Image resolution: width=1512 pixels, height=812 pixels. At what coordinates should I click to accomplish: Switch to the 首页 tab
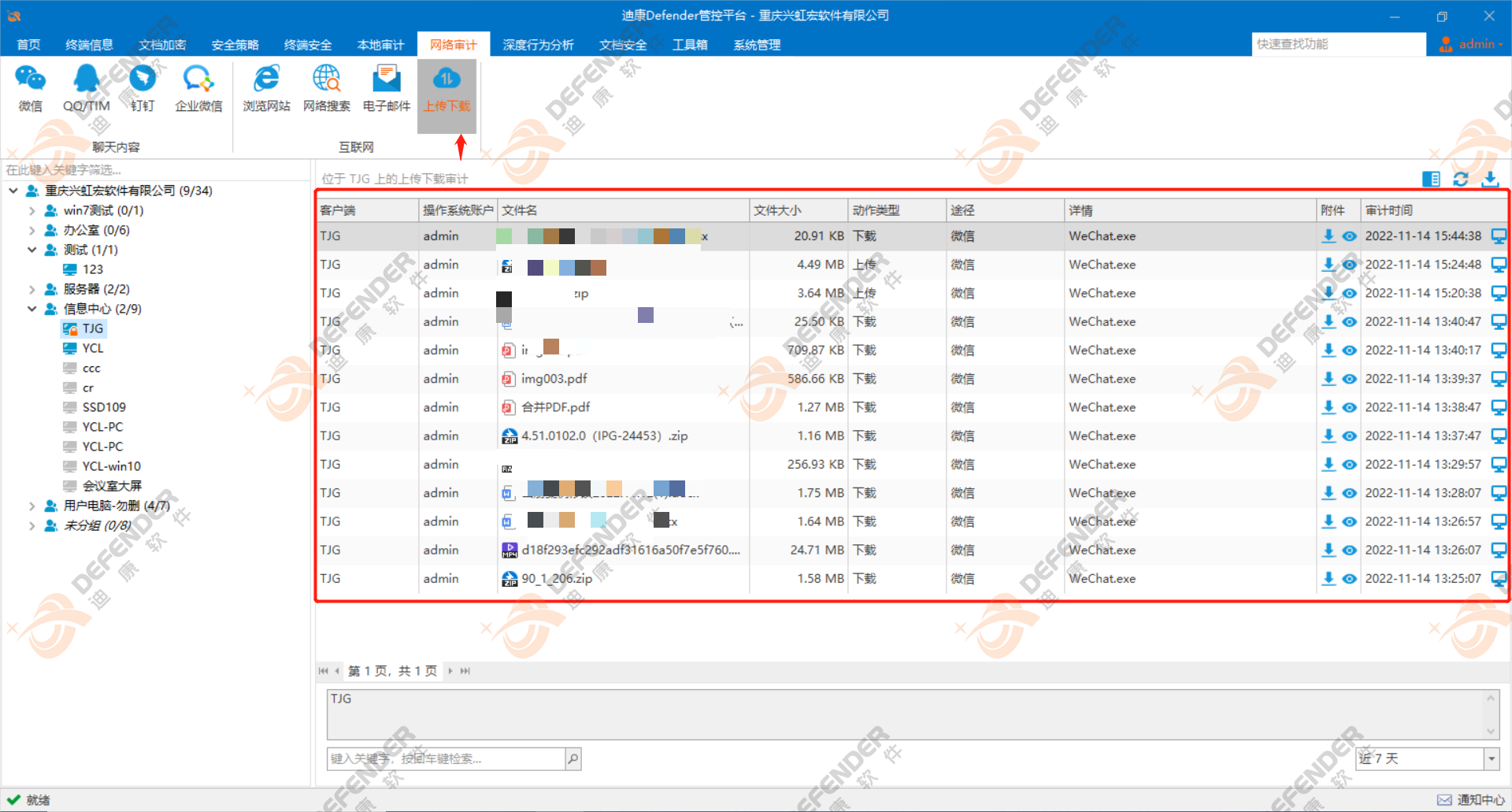pyautogui.click(x=28, y=45)
